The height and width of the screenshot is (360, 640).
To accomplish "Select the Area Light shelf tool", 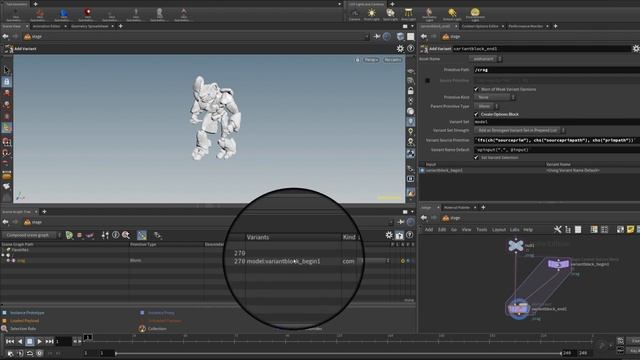I will (x=408, y=14).
